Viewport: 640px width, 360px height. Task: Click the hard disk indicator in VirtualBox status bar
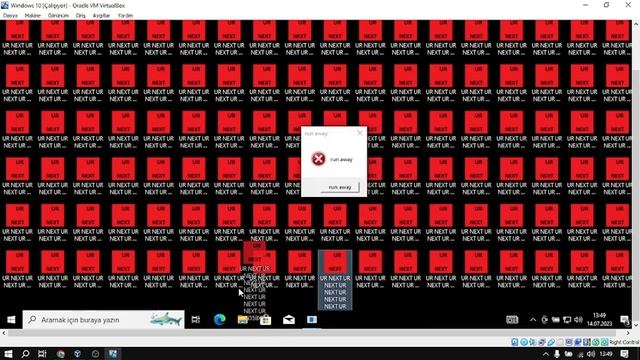(515, 342)
